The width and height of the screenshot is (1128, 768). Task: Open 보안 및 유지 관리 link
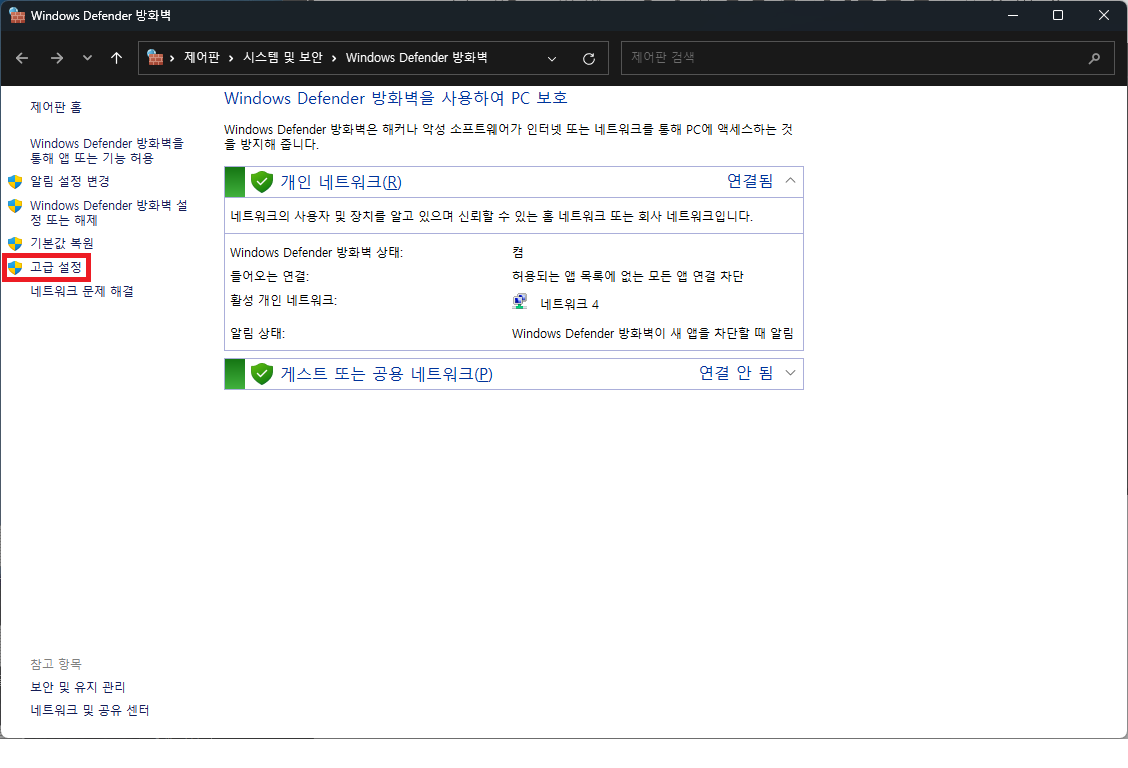[x=78, y=687]
